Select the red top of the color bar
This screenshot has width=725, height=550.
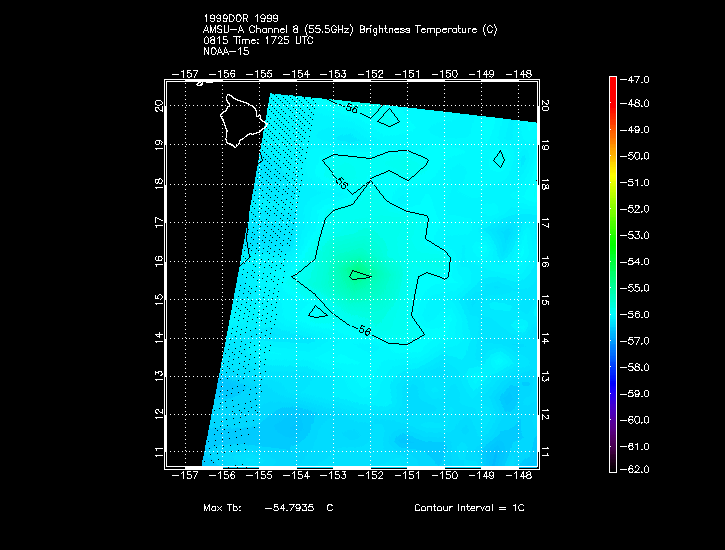point(612,85)
